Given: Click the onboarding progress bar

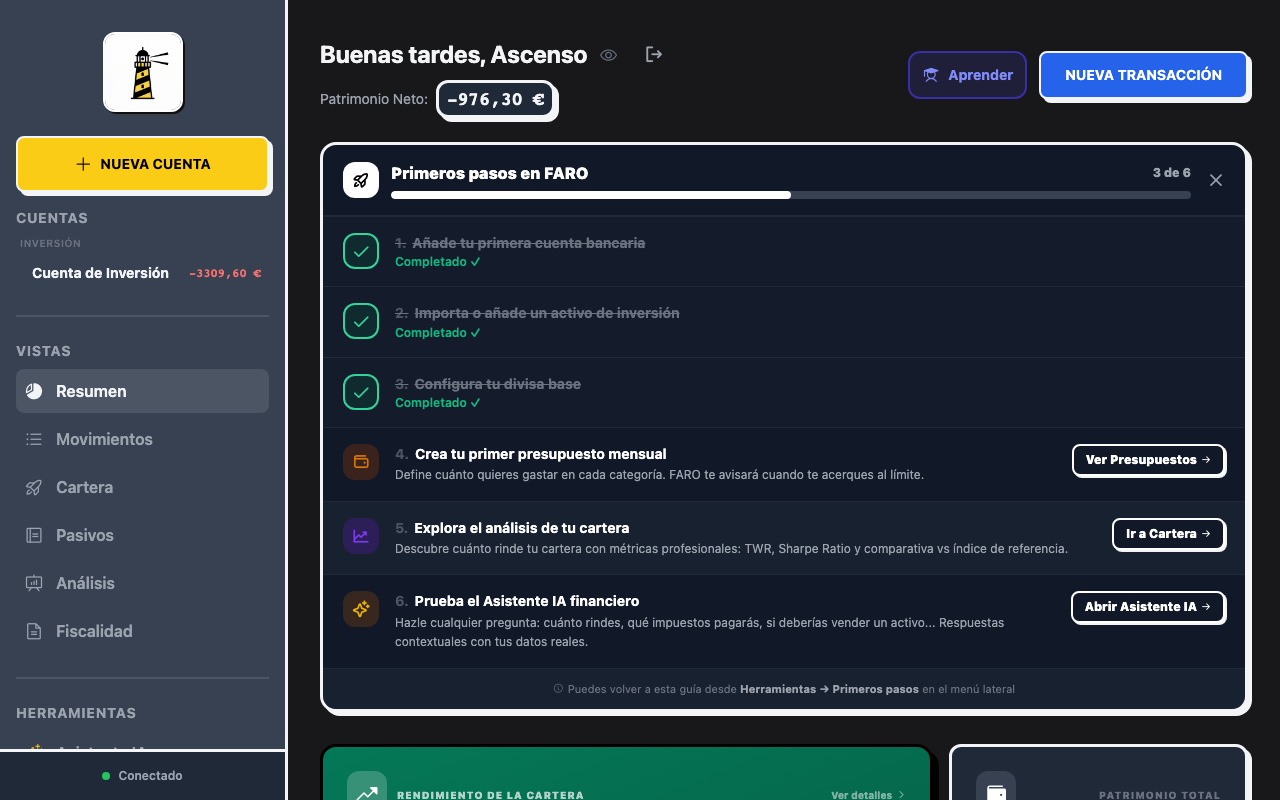Looking at the screenshot, I should tap(791, 195).
